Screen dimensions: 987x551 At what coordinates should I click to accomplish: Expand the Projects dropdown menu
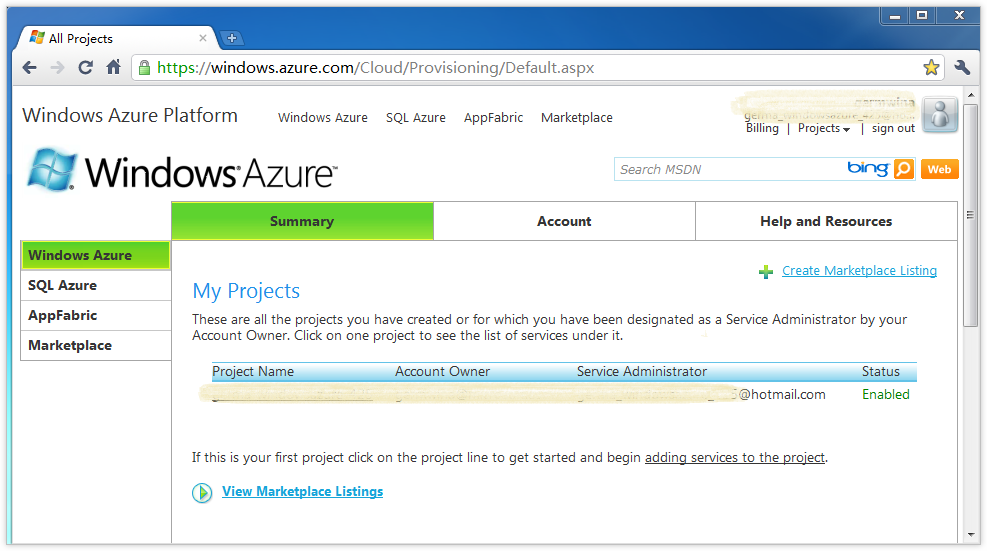824,129
